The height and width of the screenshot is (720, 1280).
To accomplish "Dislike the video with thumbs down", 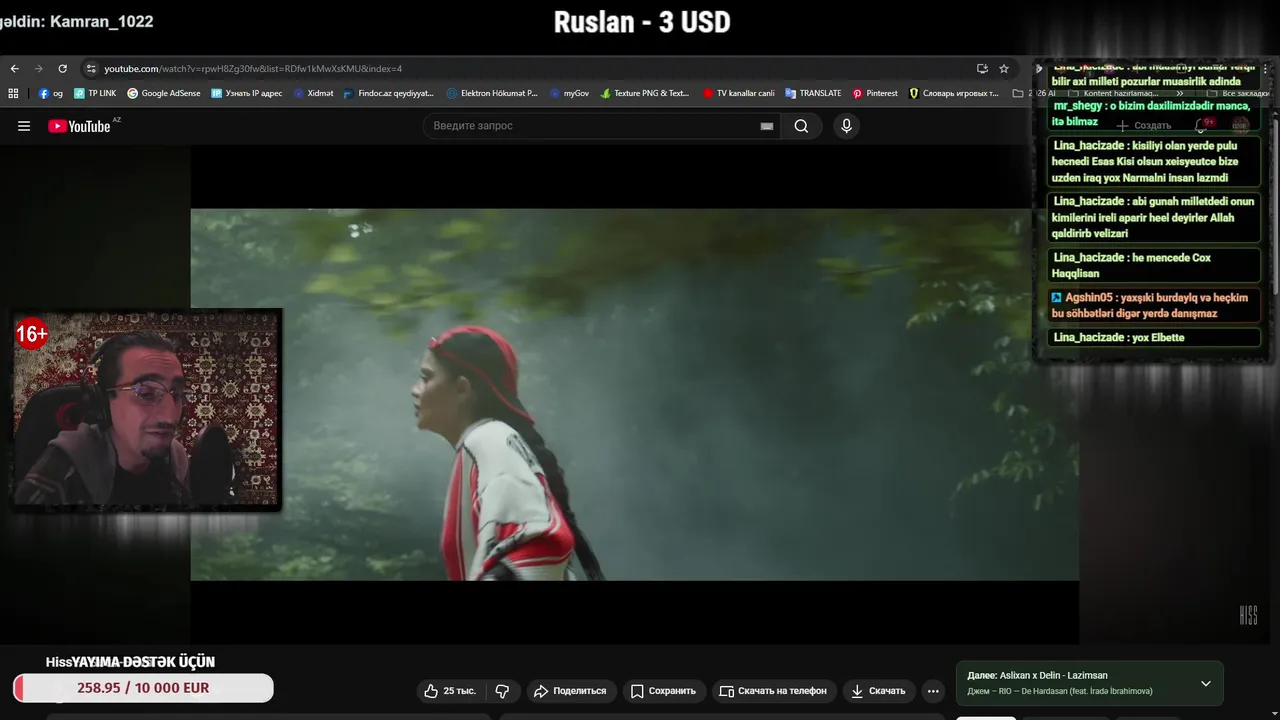I will coord(502,691).
